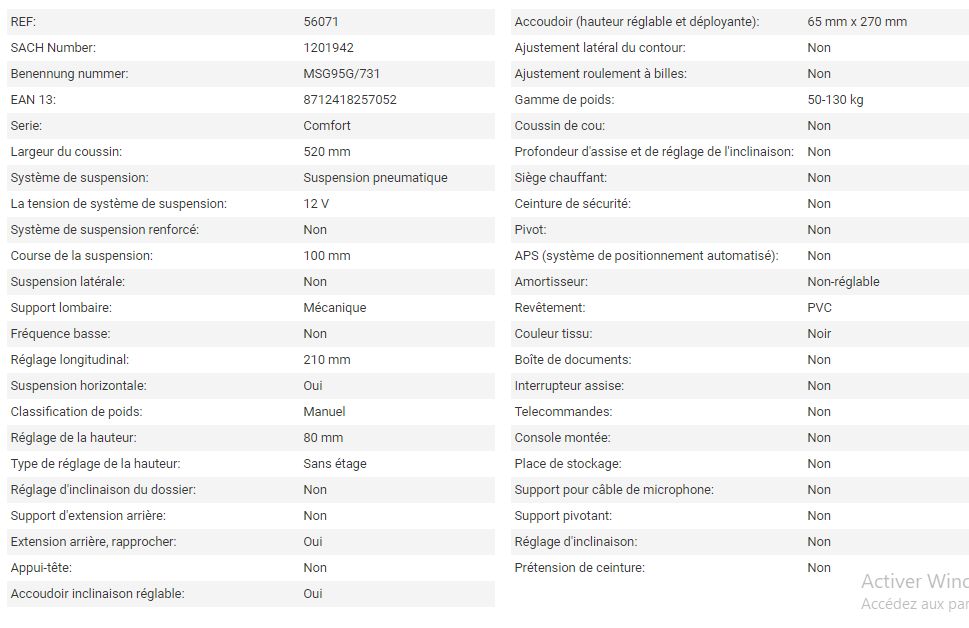Click the 210 mm longitudinal adjustment value
This screenshot has width=969, height=628.
[327, 360]
